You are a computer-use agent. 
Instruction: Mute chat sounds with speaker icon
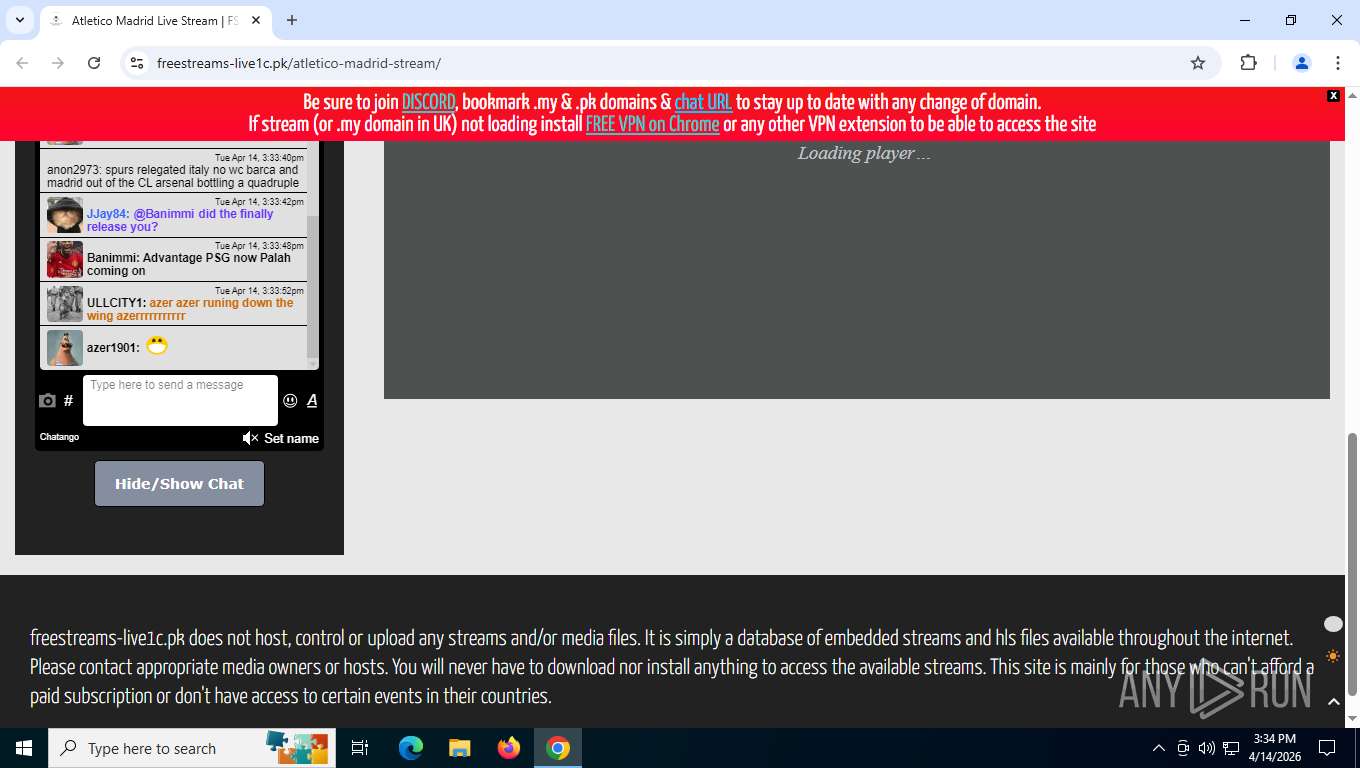pyautogui.click(x=250, y=438)
